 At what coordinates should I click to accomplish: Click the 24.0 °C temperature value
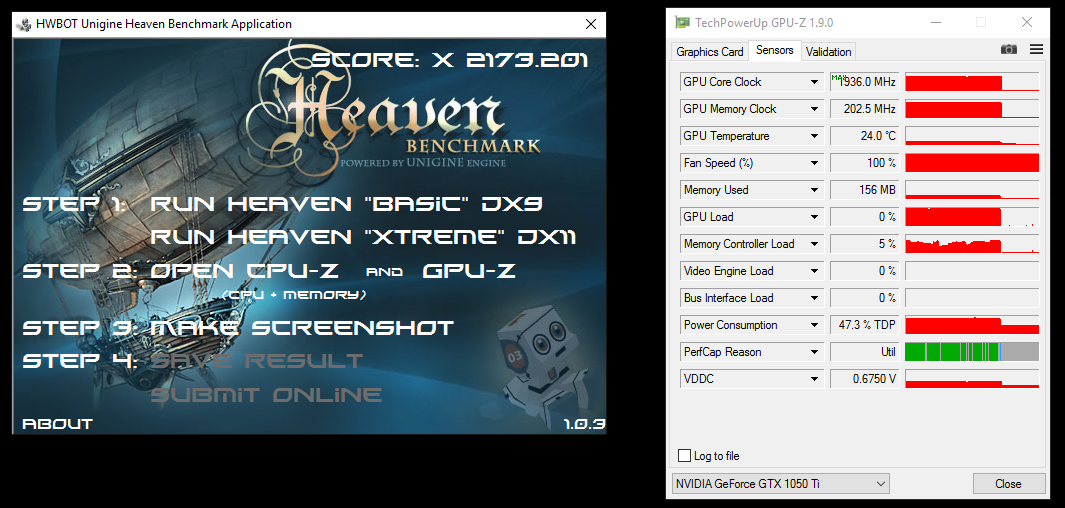click(865, 136)
